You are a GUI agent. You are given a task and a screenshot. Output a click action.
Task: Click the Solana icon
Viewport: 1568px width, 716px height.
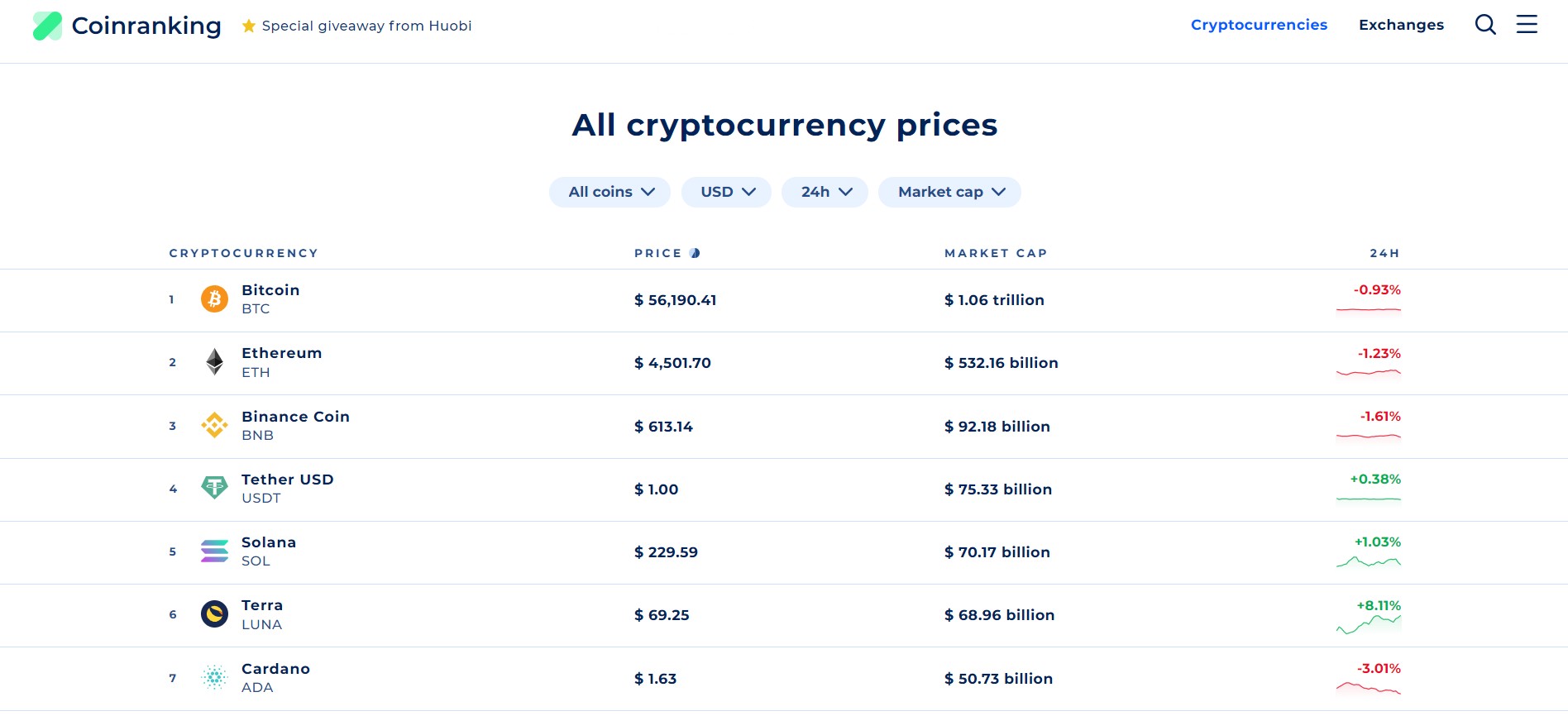click(x=215, y=551)
